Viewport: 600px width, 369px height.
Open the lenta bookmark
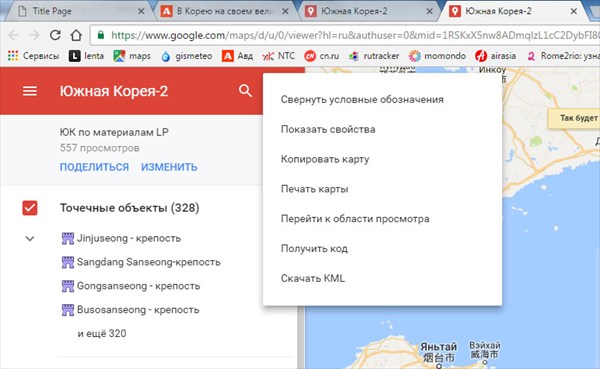pos(86,56)
